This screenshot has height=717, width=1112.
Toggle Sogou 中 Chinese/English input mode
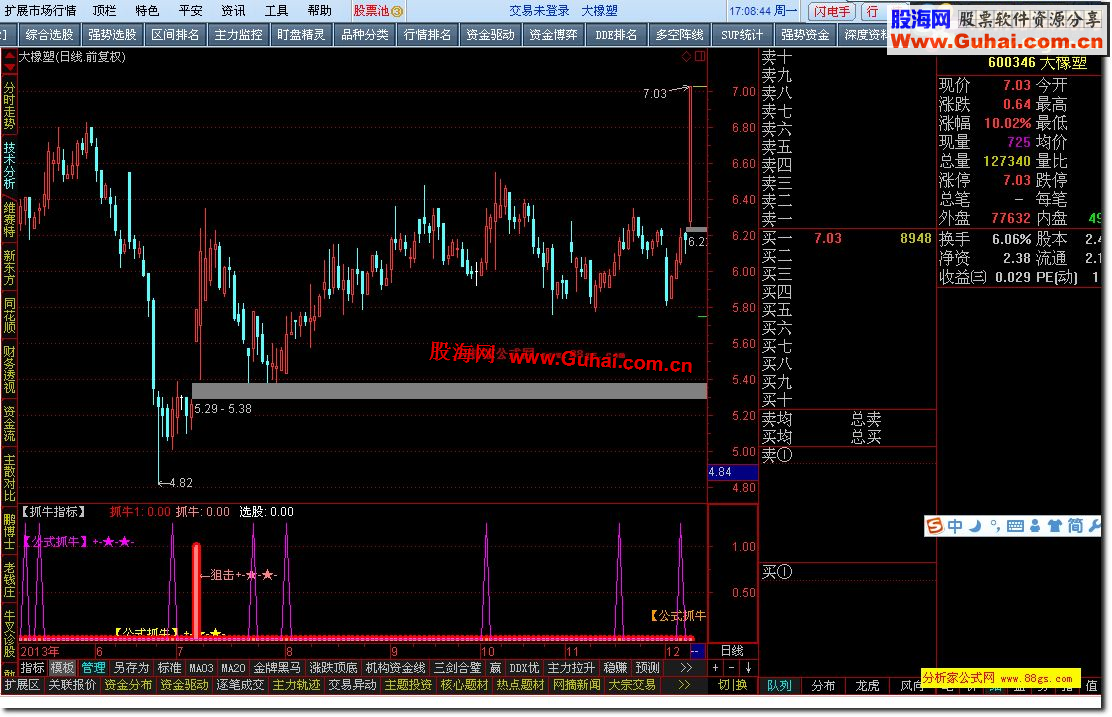coord(955,526)
